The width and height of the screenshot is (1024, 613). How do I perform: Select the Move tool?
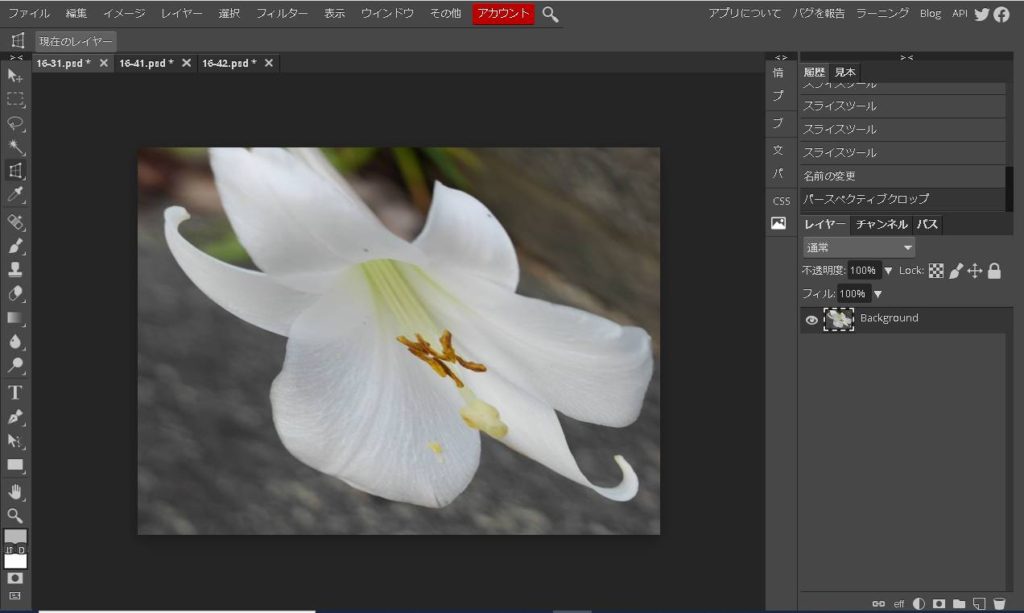point(15,76)
